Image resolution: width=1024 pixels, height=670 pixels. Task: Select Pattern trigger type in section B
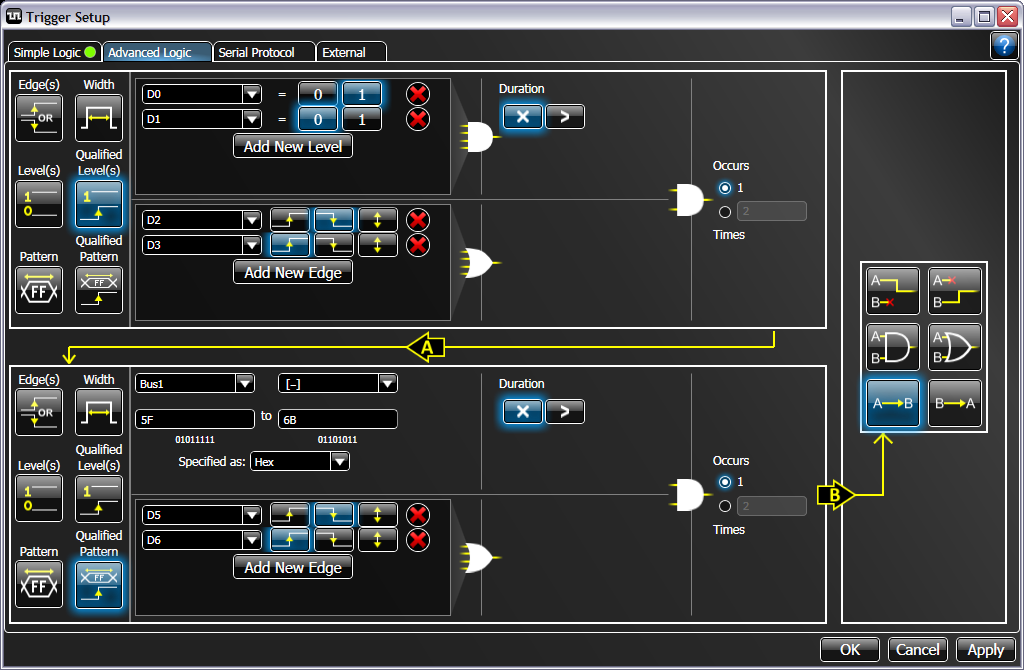click(39, 584)
